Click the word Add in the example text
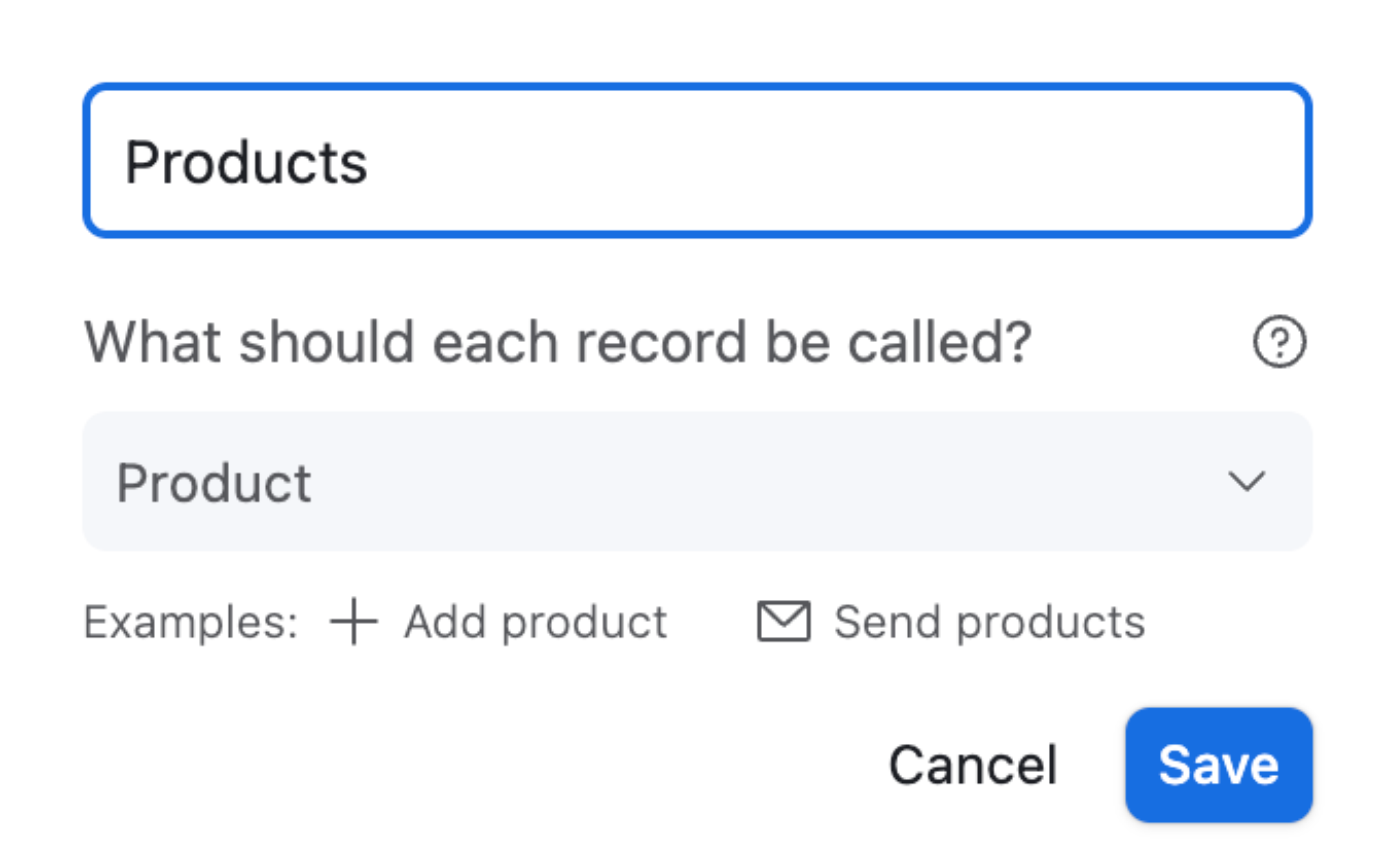Image resolution: width=1387 pixels, height=868 pixels. [x=445, y=623]
